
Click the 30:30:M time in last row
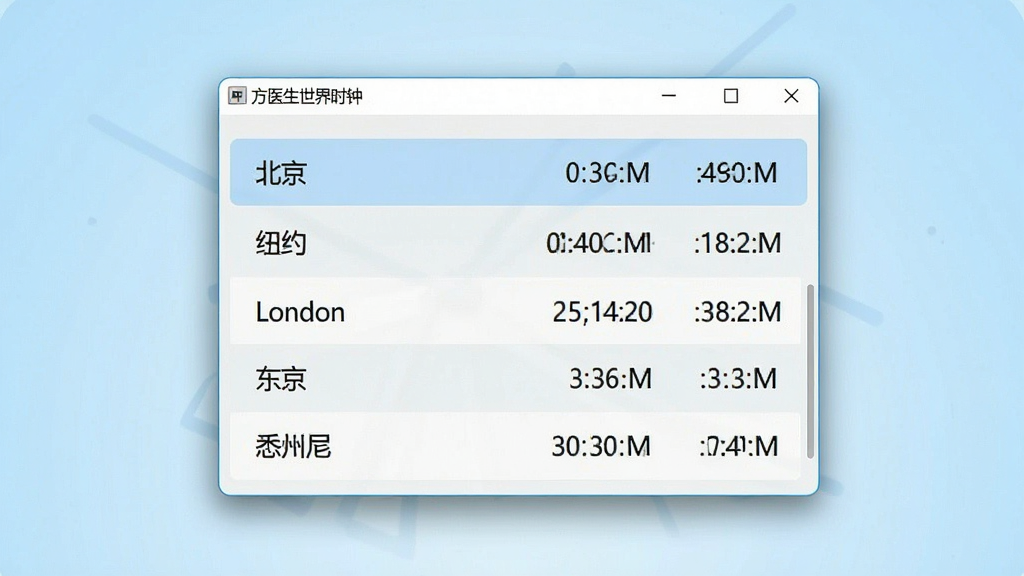click(601, 447)
